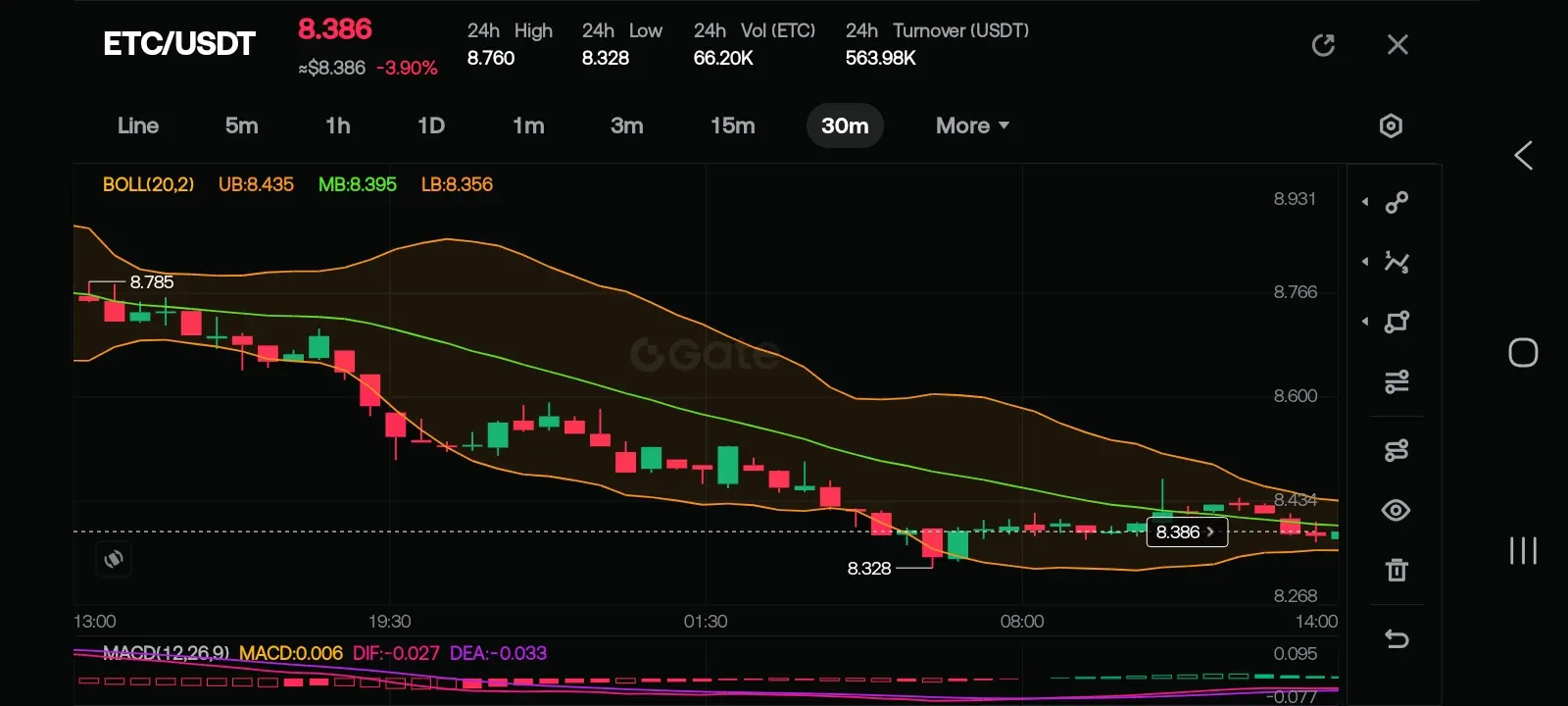Tap the 13:00 time axis label
1568x706 pixels.
click(95, 622)
